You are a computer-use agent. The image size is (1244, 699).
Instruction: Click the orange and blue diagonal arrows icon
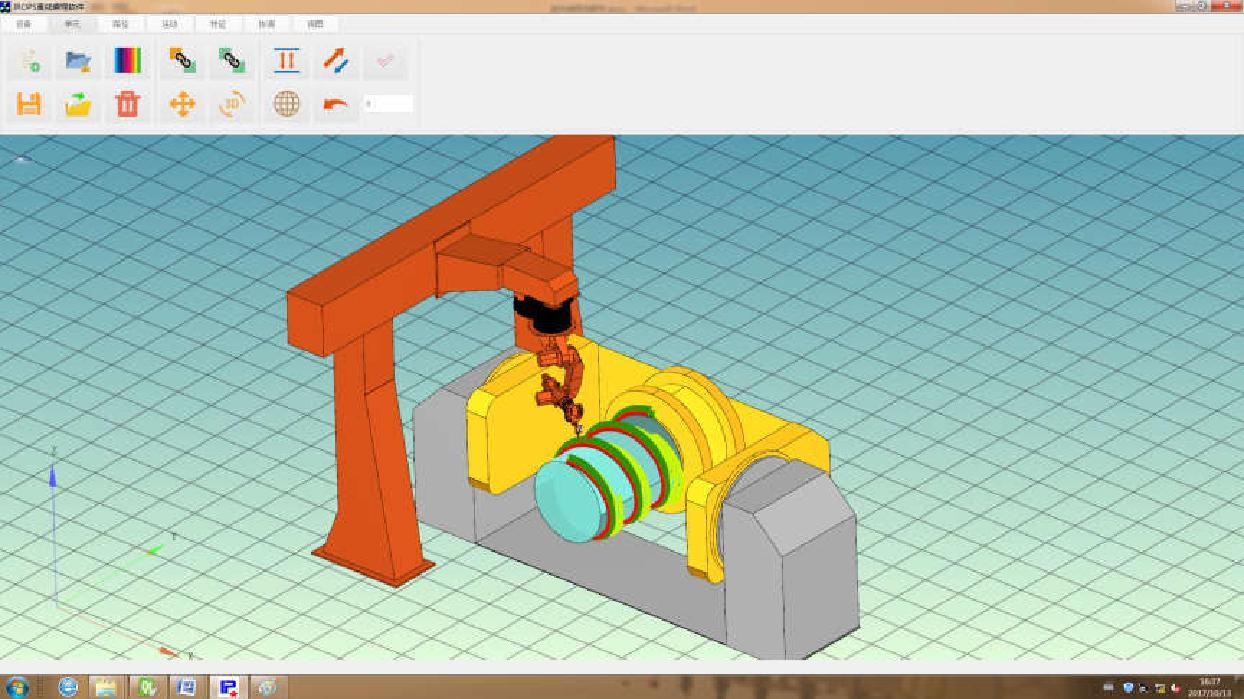(x=336, y=62)
